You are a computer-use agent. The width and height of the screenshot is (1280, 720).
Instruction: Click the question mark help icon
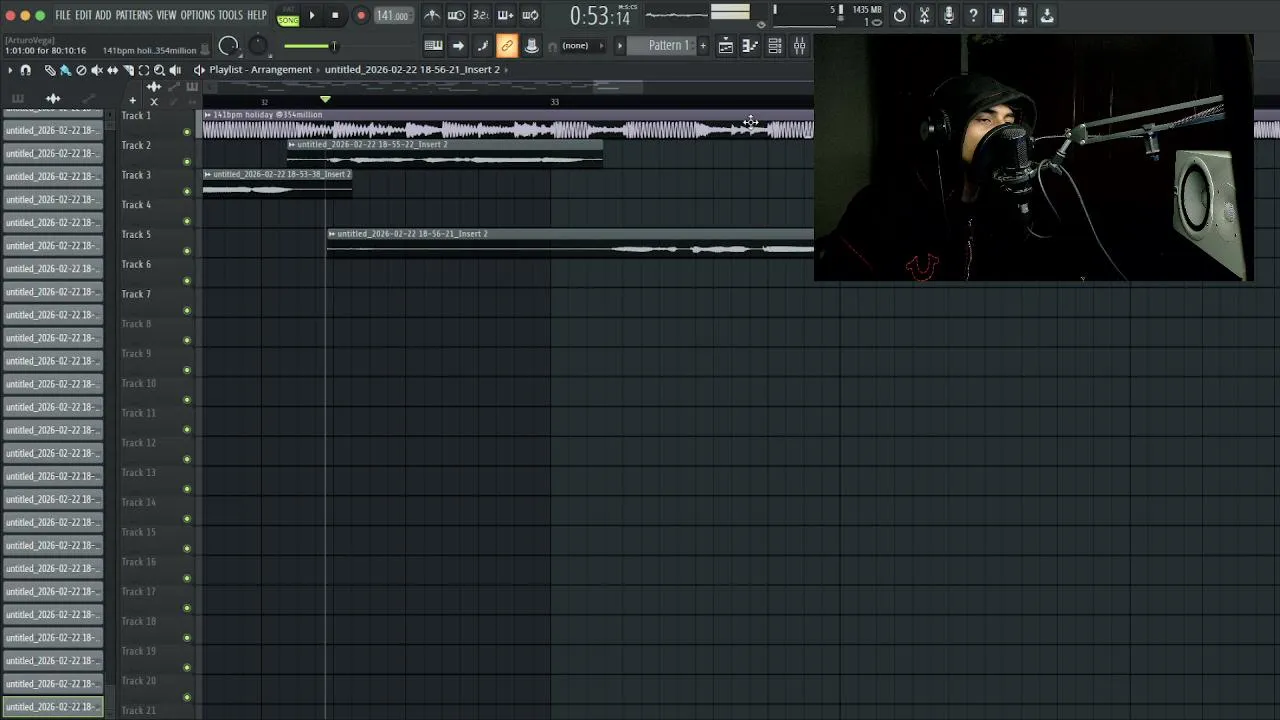click(x=973, y=15)
